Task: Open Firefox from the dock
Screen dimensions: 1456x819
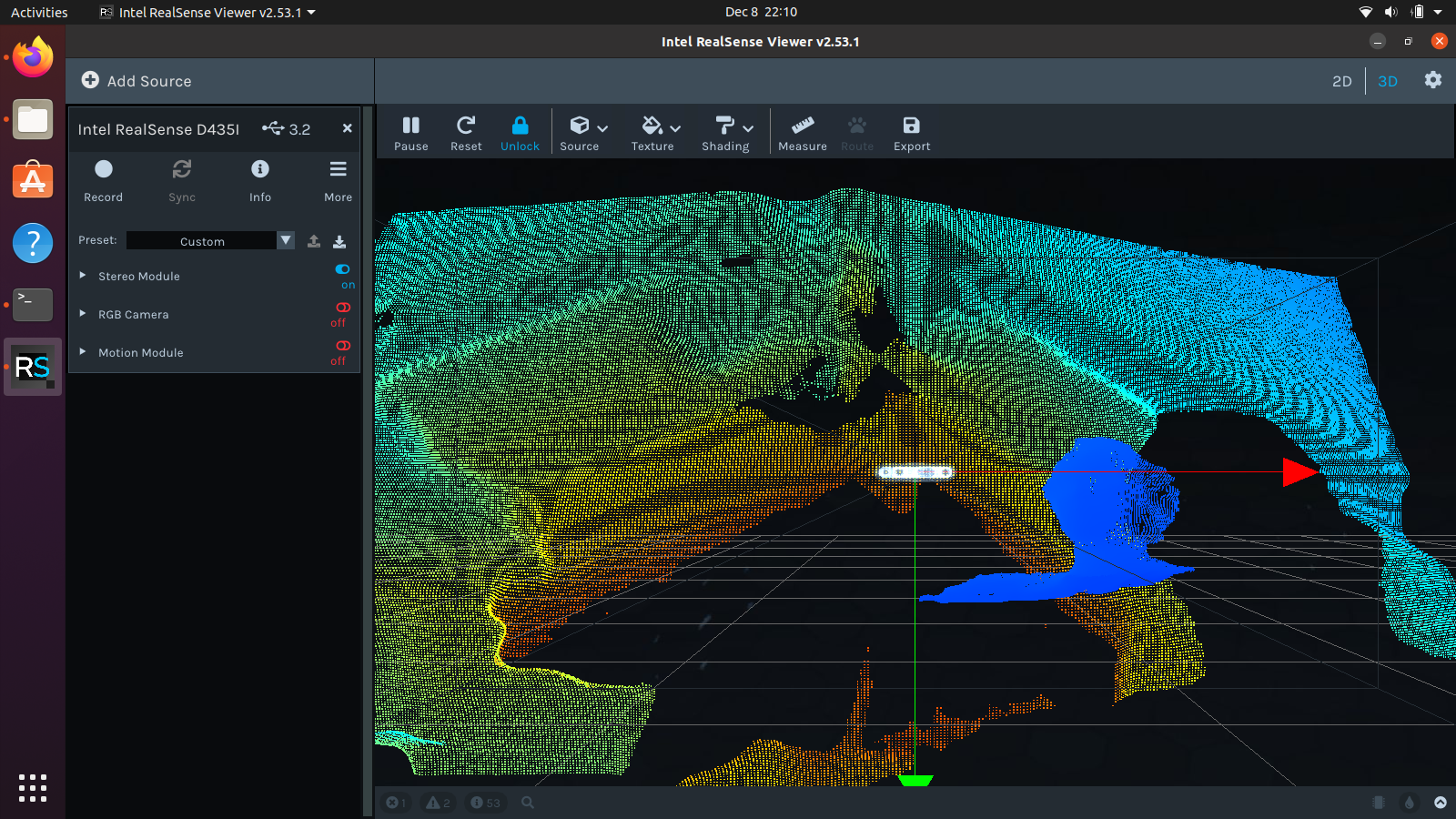Action: point(33,57)
